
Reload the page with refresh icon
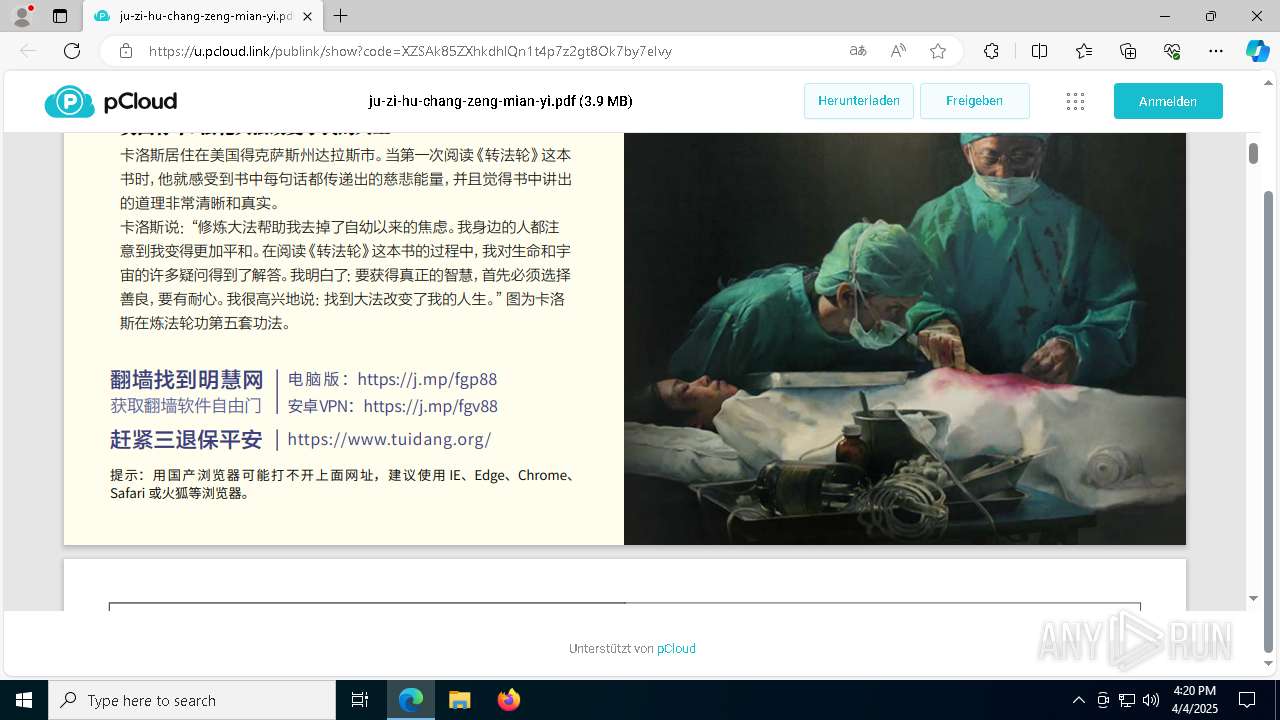point(72,51)
